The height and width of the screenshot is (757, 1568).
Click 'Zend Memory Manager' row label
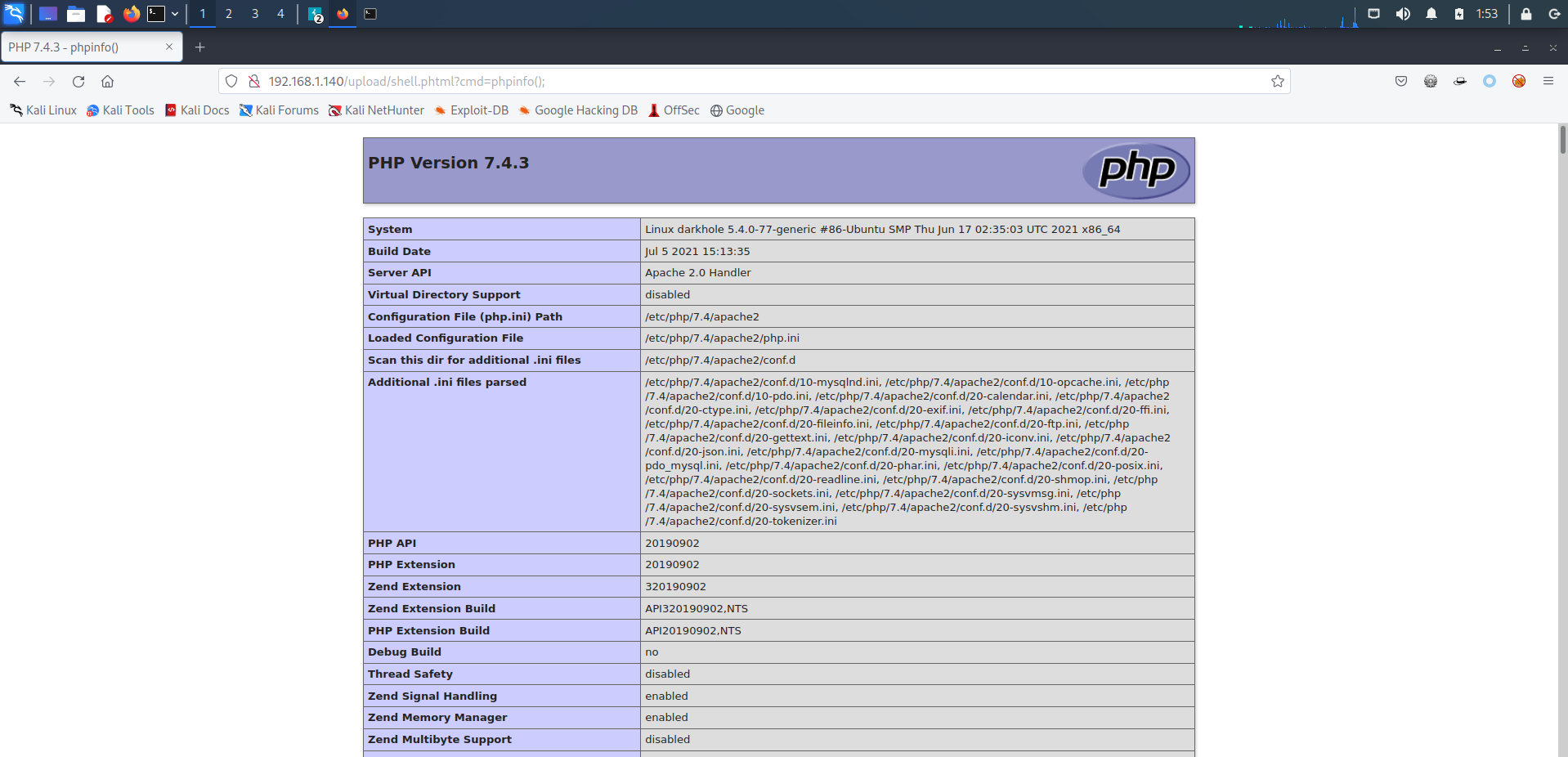pos(437,718)
